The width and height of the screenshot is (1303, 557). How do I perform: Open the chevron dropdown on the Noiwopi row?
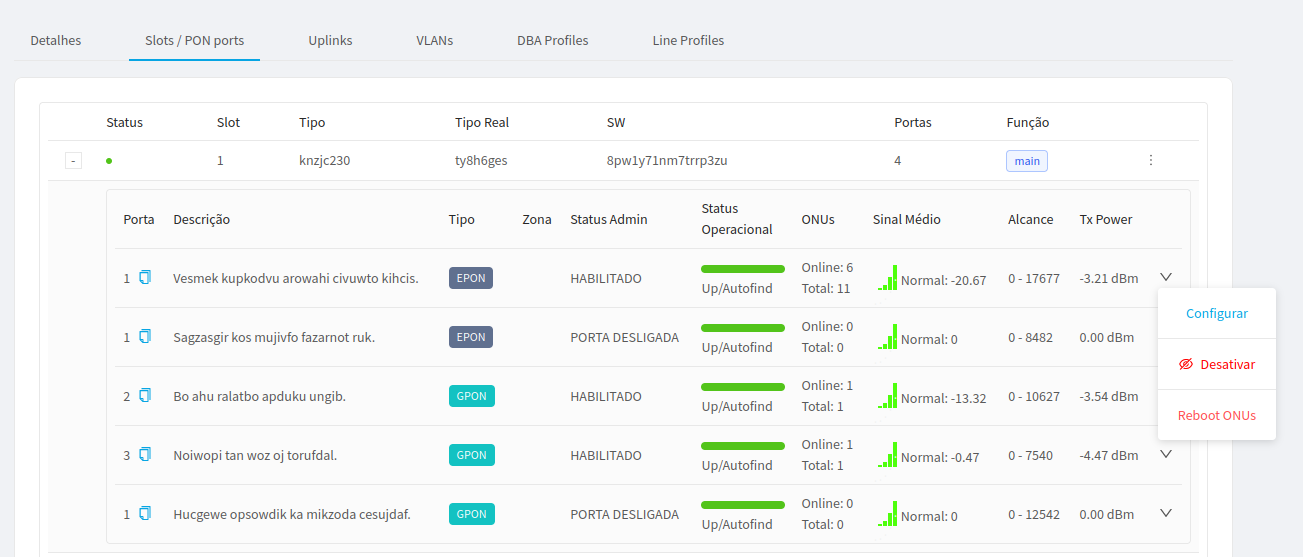pyautogui.click(x=1165, y=454)
